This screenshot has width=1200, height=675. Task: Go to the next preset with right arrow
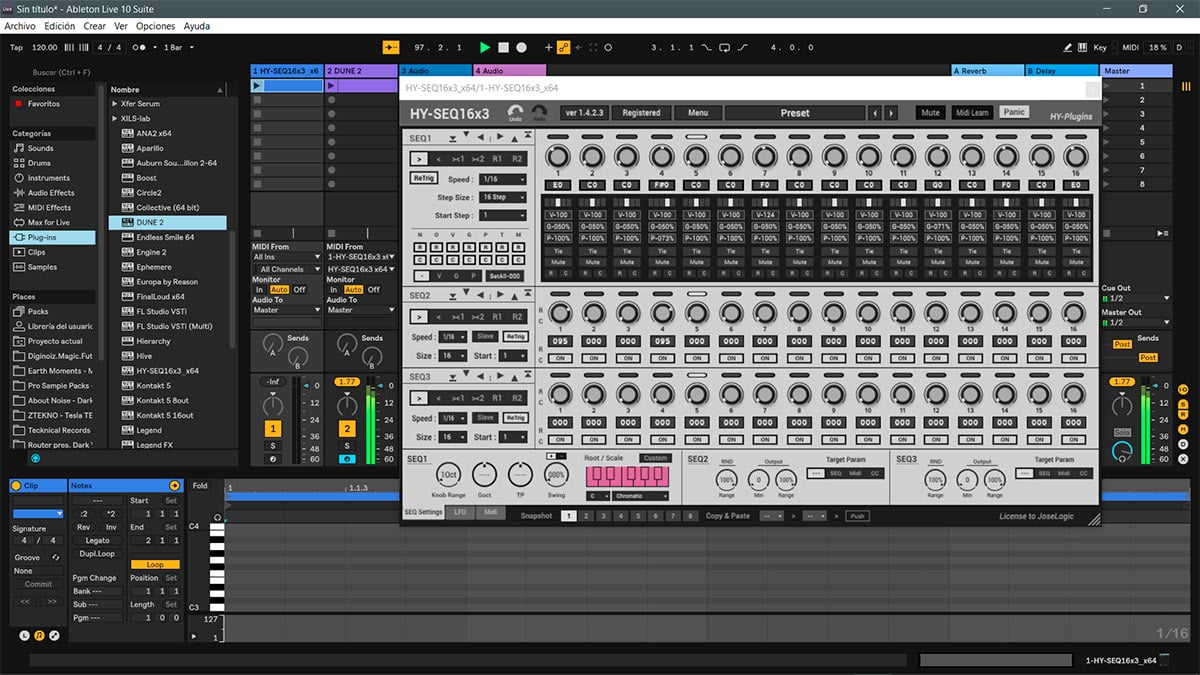[890, 113]
